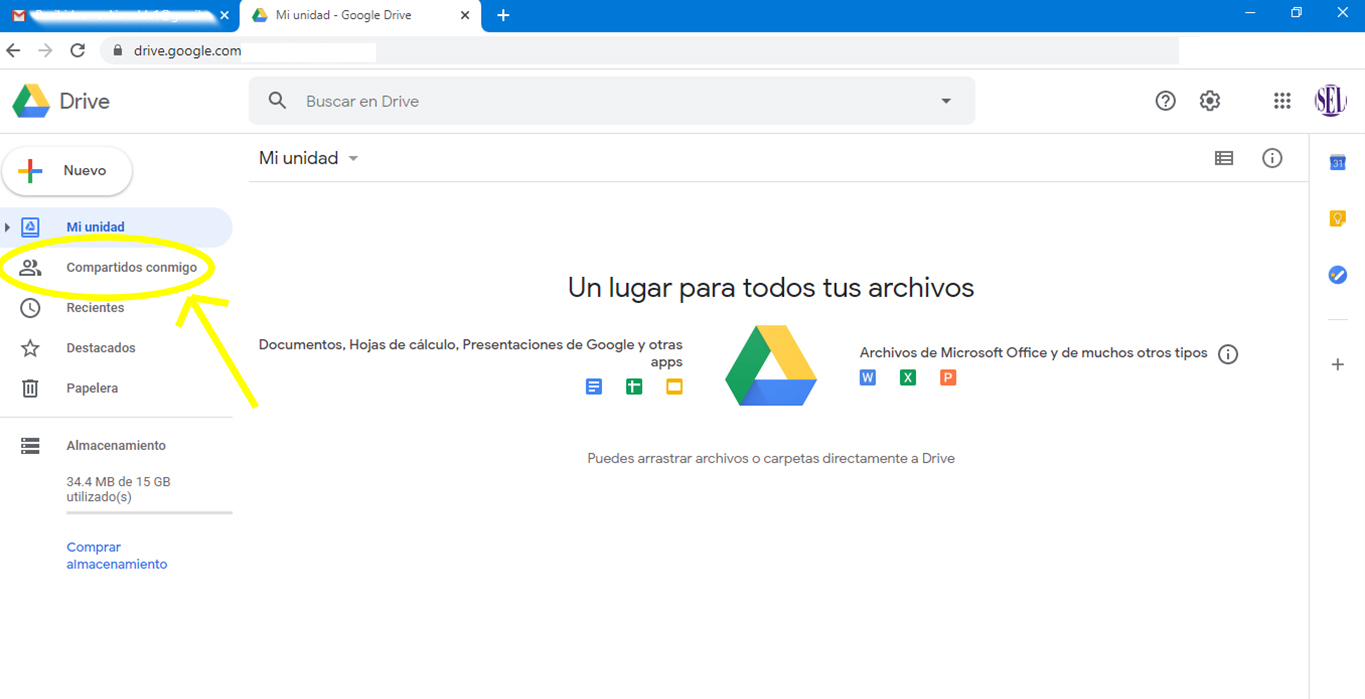Screen dimensions: 1365x699
Task: Open the Comprar almacenamiento link
Action: (116, 555)
